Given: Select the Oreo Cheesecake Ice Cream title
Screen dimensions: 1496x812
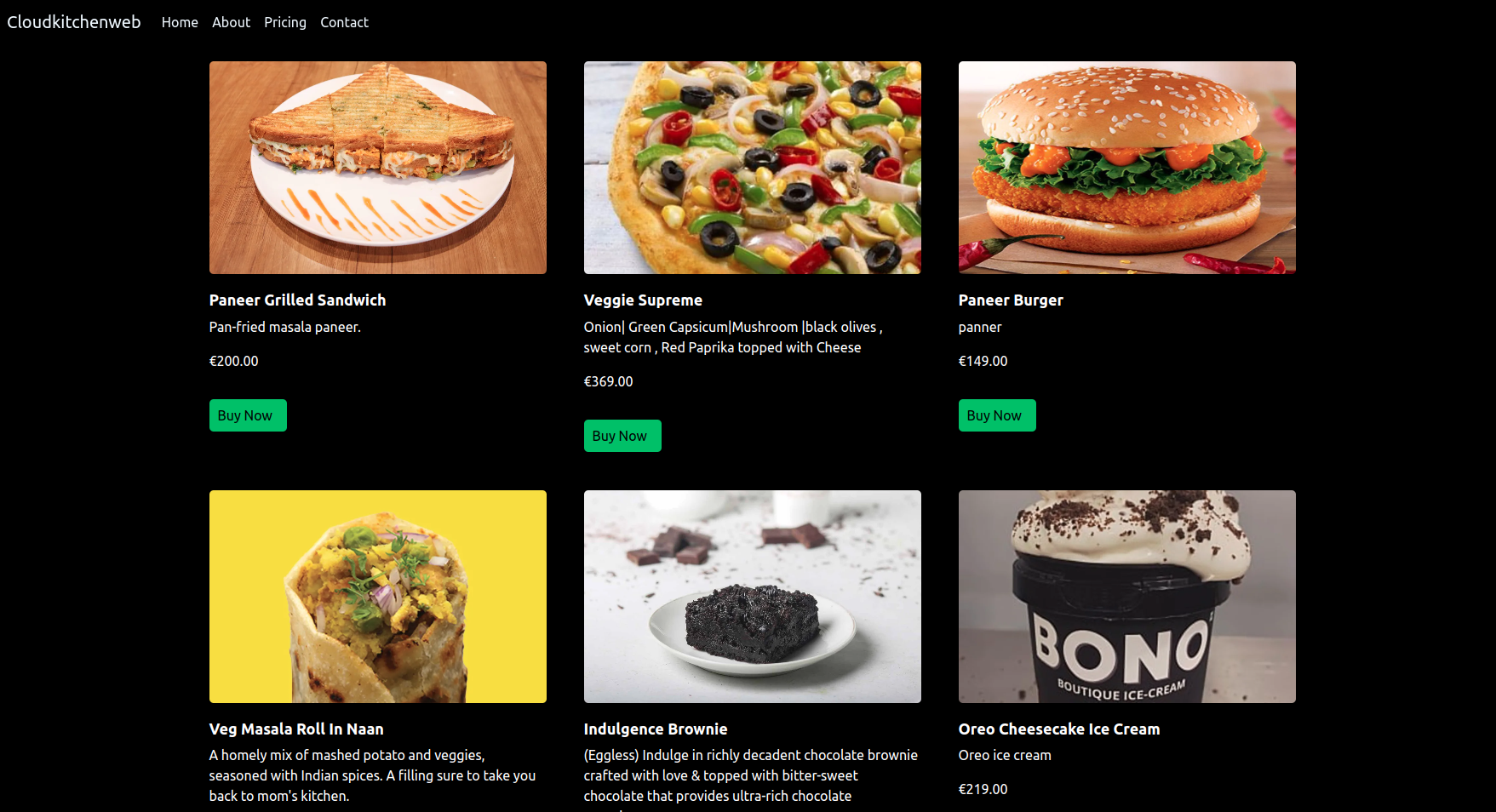Looking at the screenshot, I should [1059, 729].
